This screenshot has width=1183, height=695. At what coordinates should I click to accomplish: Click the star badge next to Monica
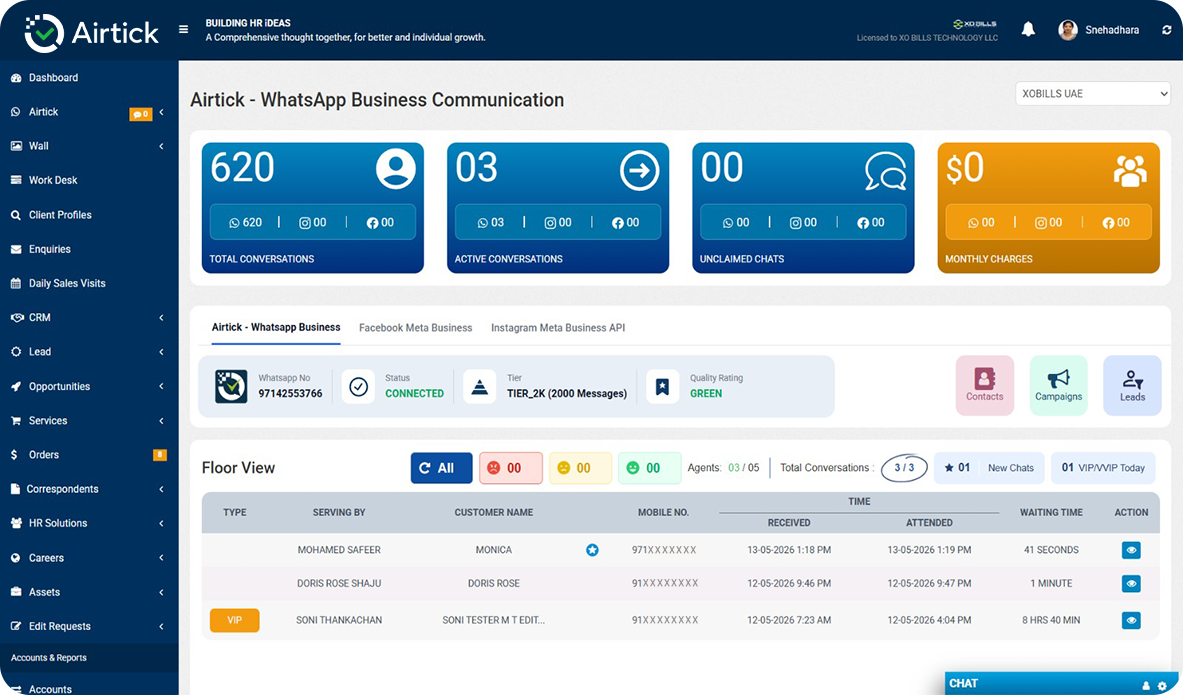click(x=592, y=550)
